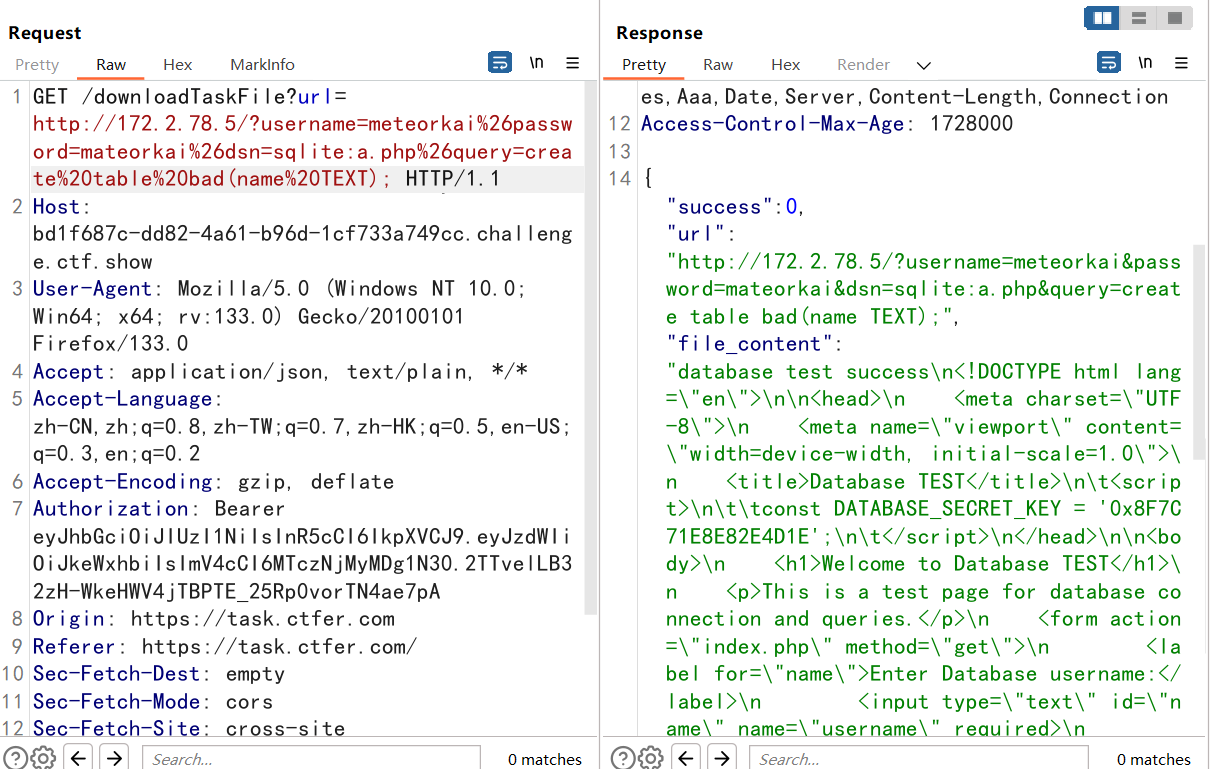Toggle show non-printable \n in Response
Viewport: 1210px width, 769px height.
point(1145,62)
